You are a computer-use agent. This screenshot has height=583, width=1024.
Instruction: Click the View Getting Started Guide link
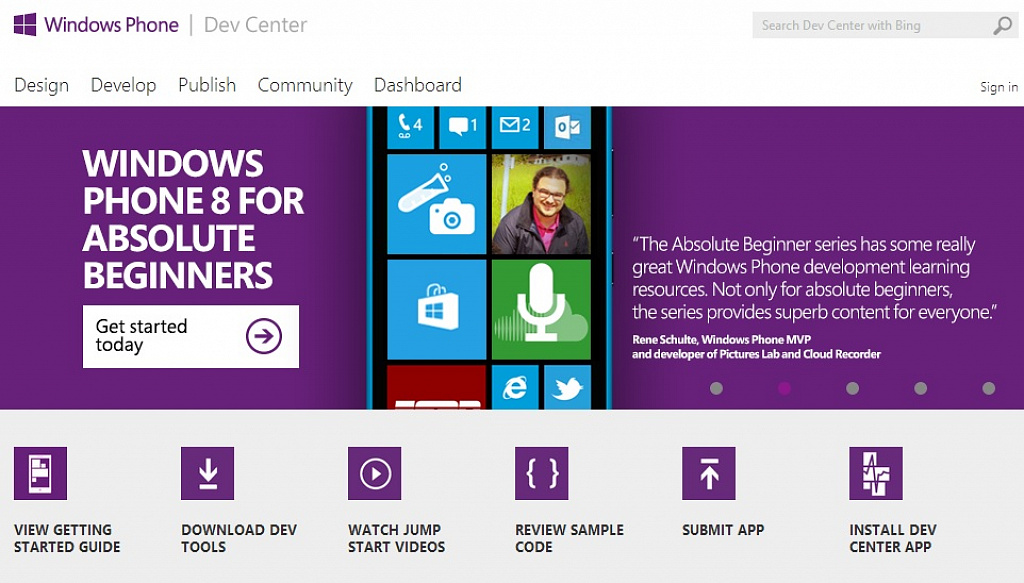(x=67, y=539)
